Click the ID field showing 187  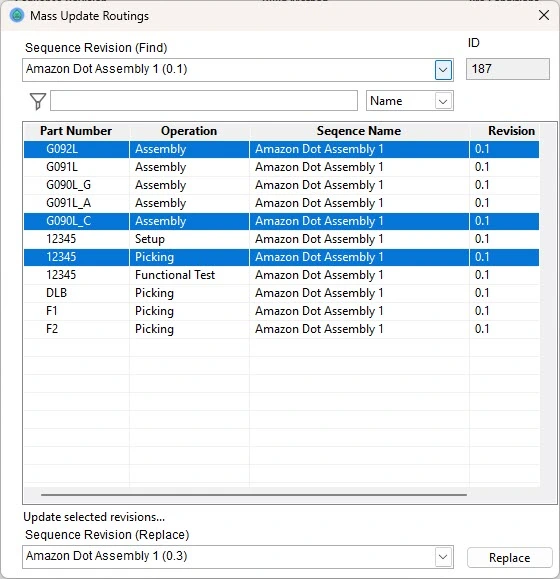pyautogui.click(x=508, y=69)
